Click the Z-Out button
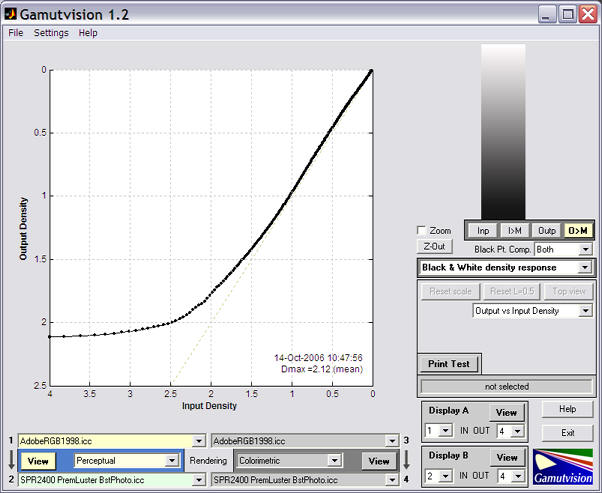This screenshot has width=602, height=493. (x=435, y=246)
